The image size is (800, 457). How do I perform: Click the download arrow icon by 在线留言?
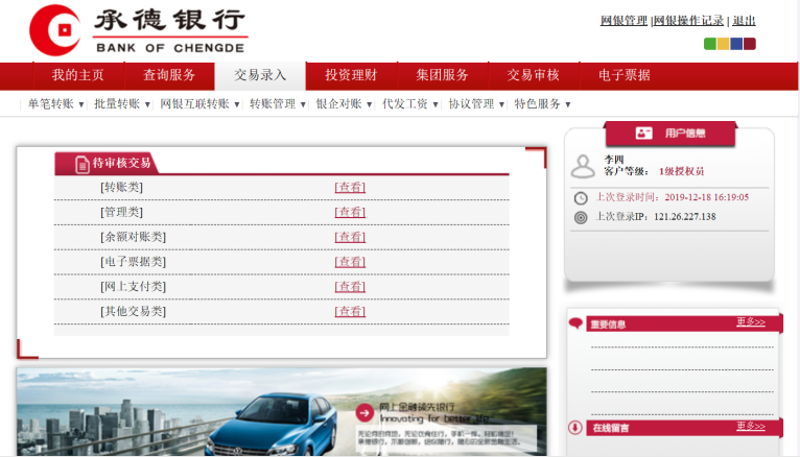click(576, 427)
